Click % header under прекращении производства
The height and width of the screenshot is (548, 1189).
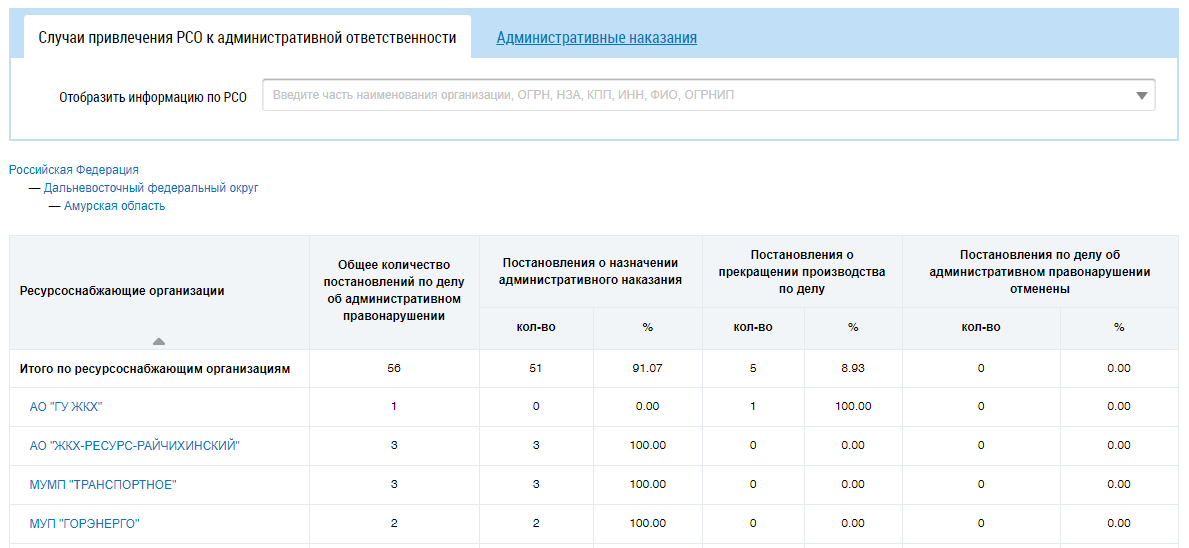coord(852,327)
